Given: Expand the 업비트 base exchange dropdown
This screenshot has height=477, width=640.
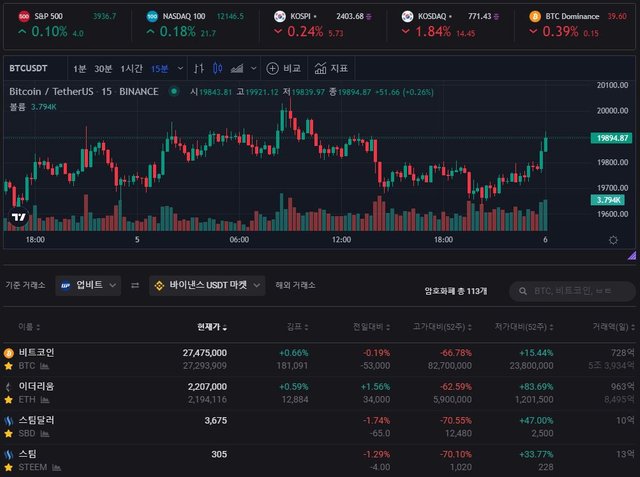Looking at the screenshot, I should [88, 285].
